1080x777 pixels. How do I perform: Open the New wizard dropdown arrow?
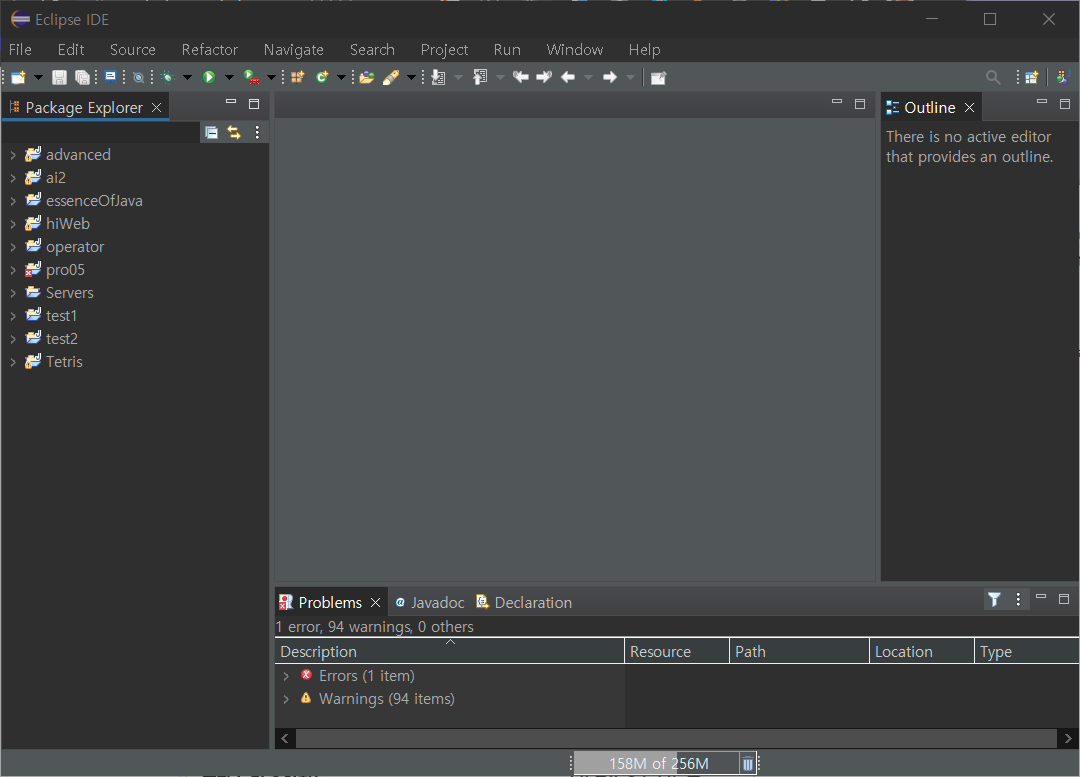(39, 77)
